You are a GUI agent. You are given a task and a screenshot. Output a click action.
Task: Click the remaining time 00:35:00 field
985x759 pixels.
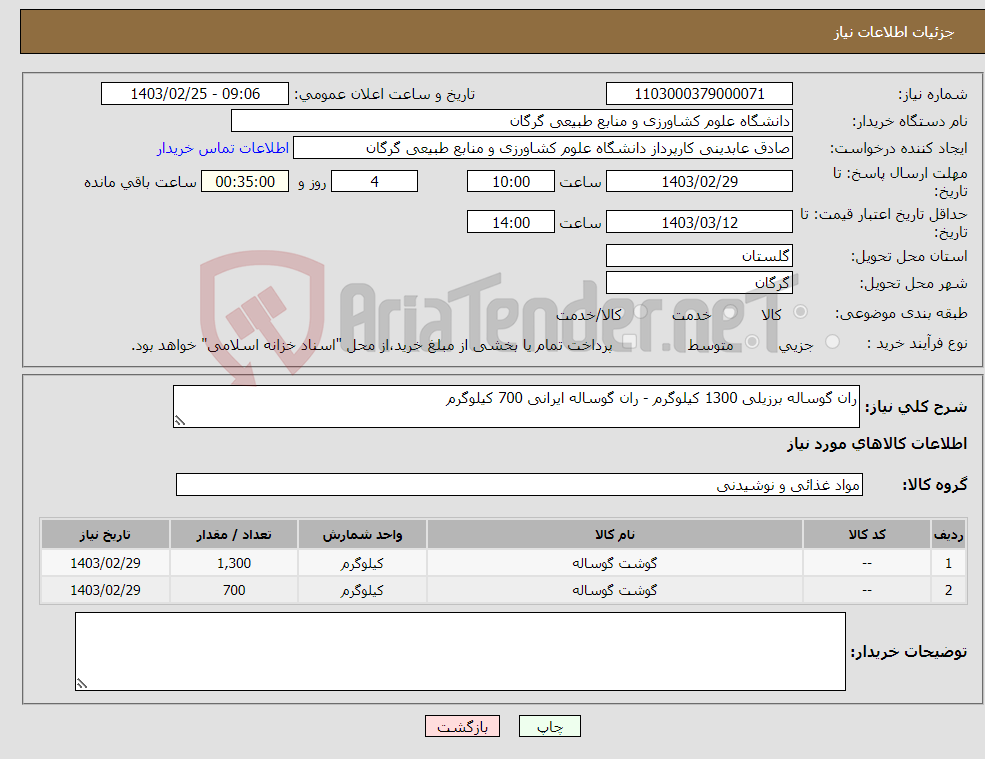pyautogui.click(x=245, y=182)
